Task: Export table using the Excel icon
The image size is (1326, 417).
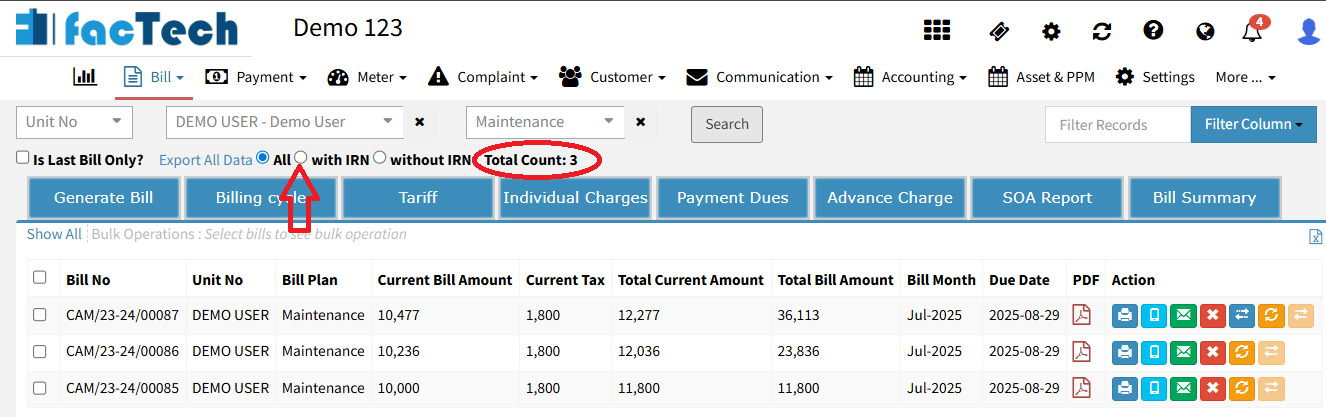Action: click(x=1316, y=236)
